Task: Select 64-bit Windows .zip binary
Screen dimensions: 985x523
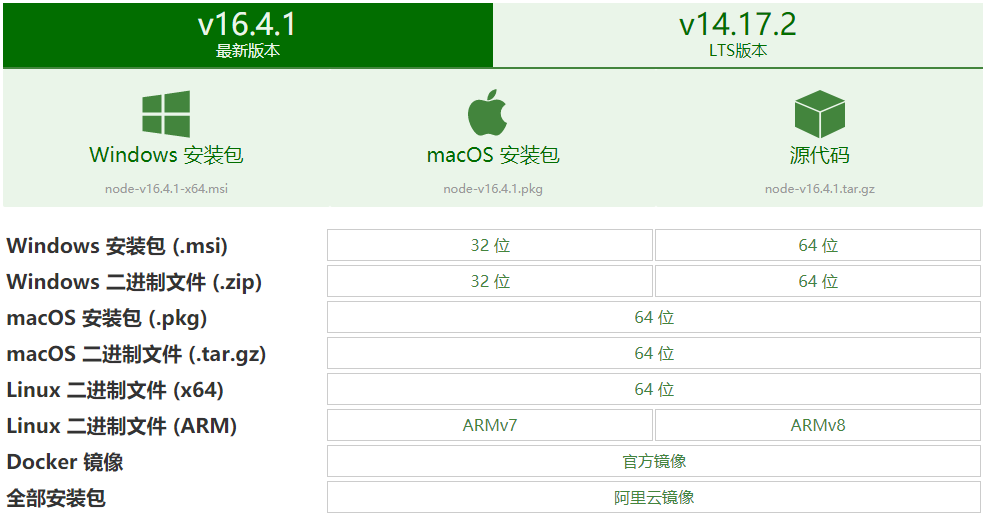Action: [818, 282]
